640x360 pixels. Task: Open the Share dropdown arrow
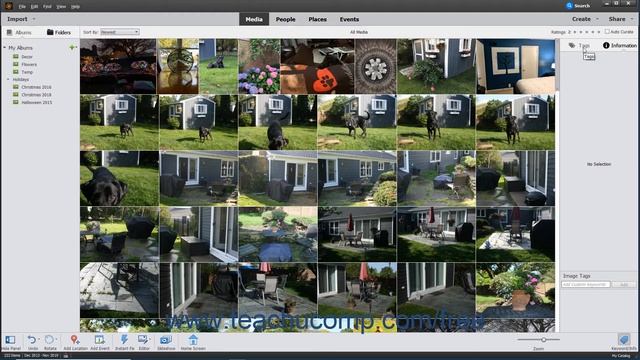pos(632,19)
